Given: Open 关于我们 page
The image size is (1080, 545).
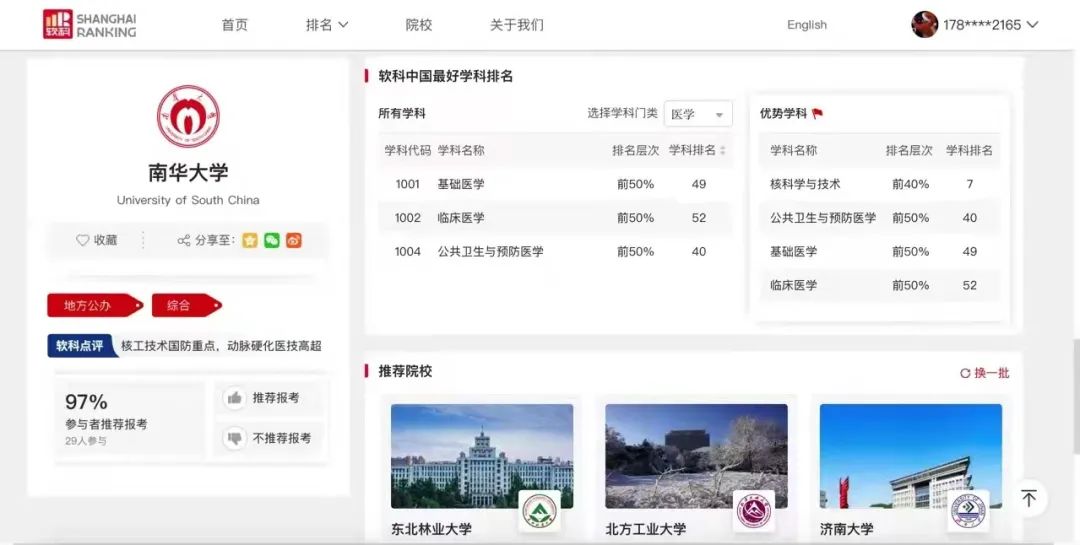Looking at the screenshot, I should (517, 25).
